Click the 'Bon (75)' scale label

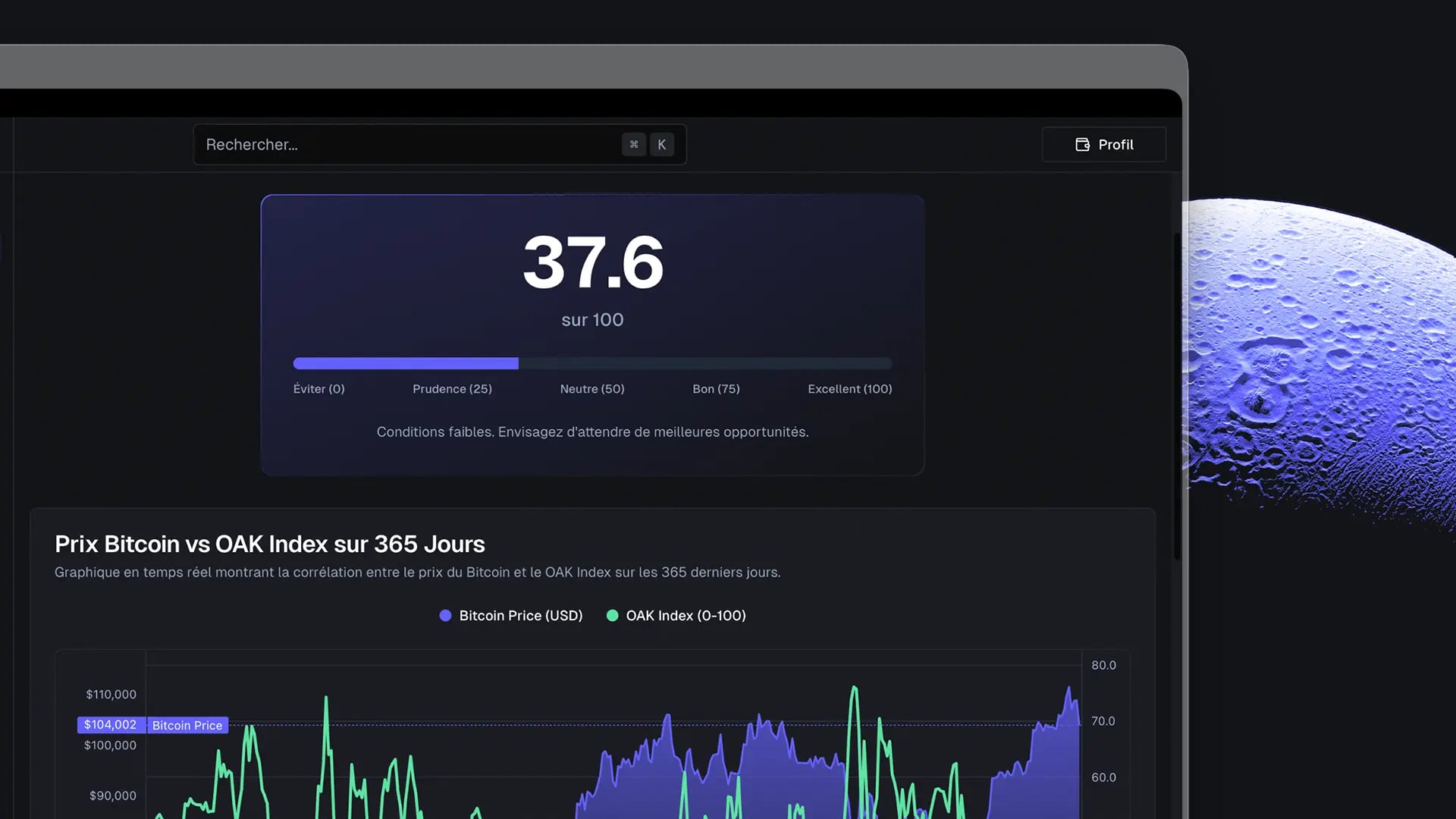tap(716, 389)
